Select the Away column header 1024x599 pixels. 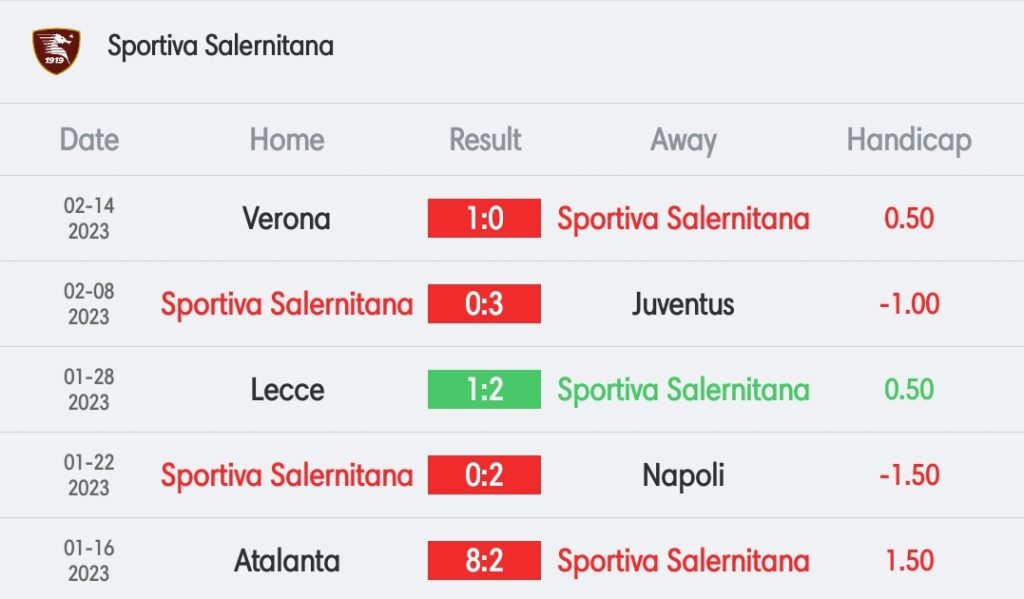[x=683, y=140]
